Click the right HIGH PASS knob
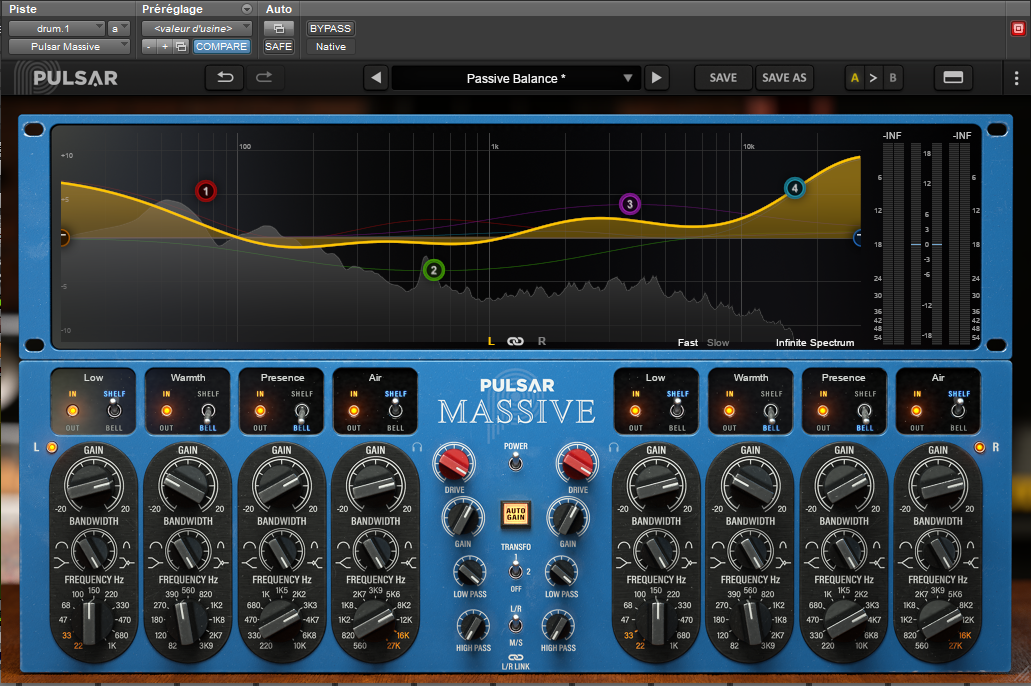1031x686 pixels. 558,626
